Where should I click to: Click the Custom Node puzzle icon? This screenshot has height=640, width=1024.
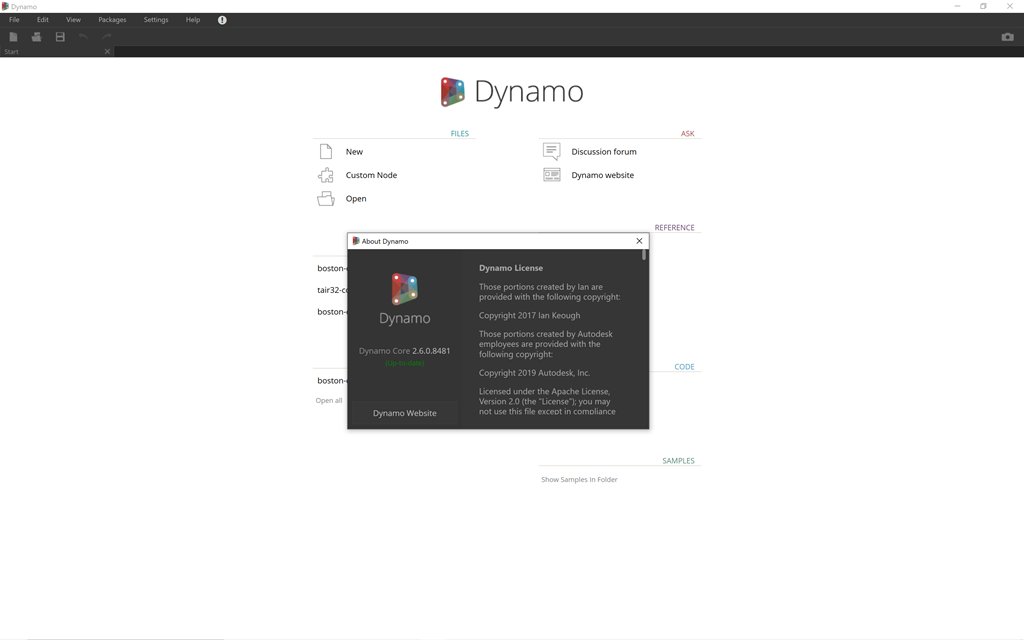click(x=326, y=175)
